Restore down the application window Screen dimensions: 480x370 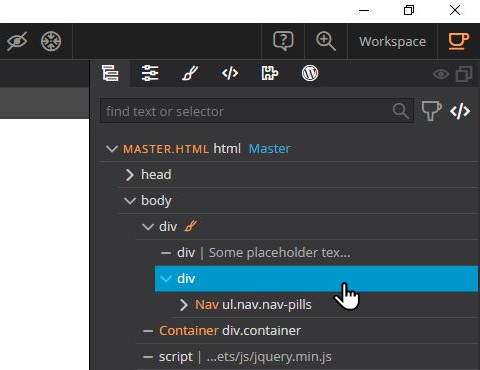click(x=409, y=10)
